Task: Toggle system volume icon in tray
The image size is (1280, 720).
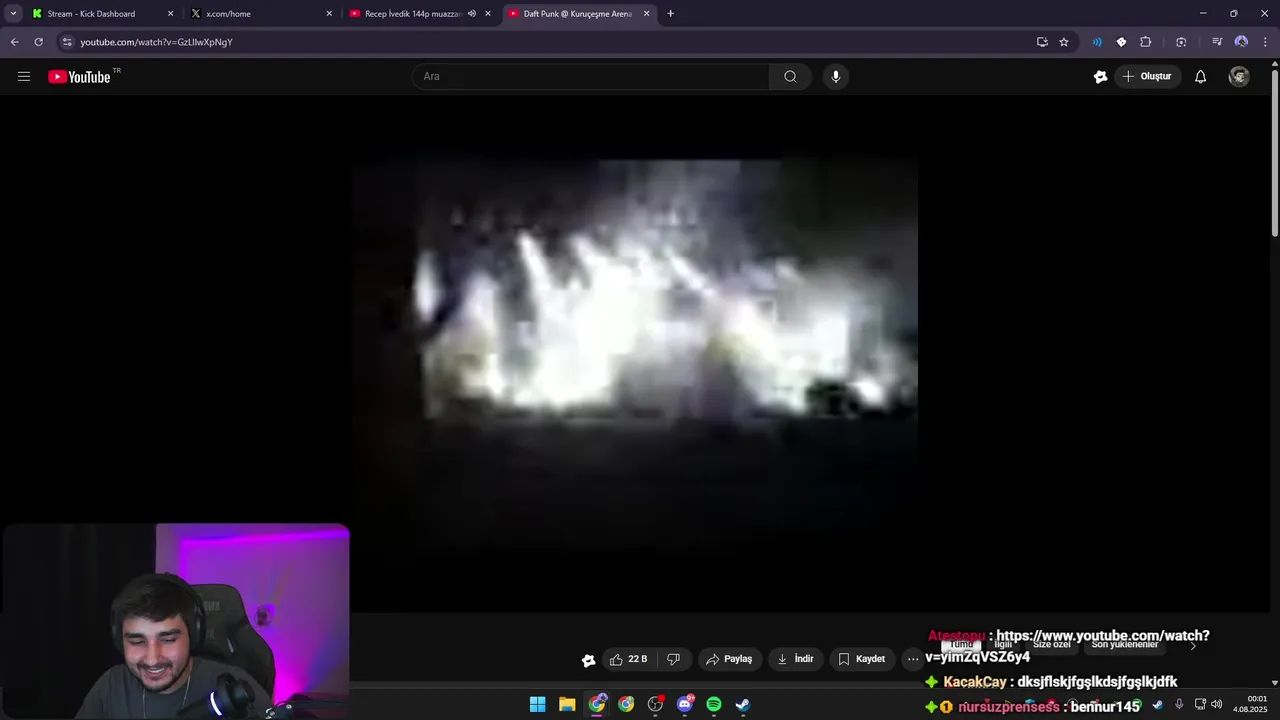Action: tap(1217, 704)
